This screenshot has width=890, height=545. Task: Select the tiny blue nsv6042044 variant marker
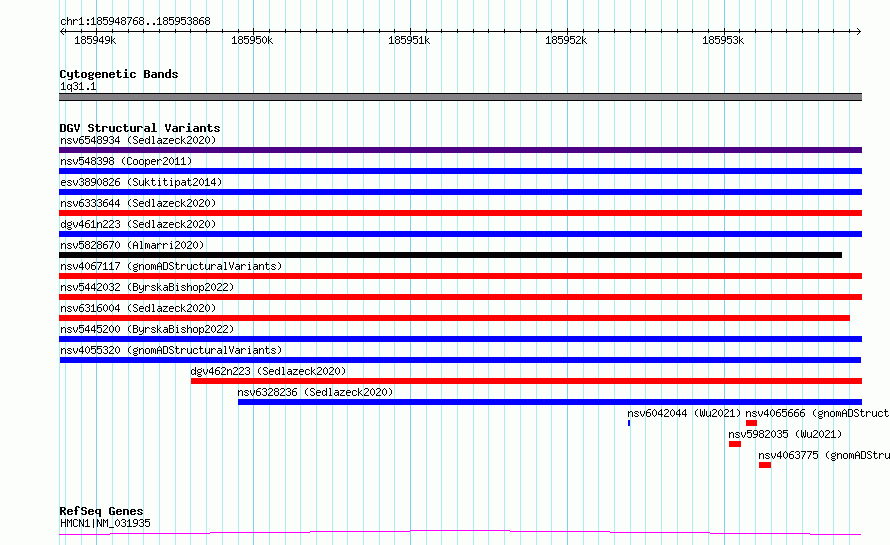click(629, 423)
